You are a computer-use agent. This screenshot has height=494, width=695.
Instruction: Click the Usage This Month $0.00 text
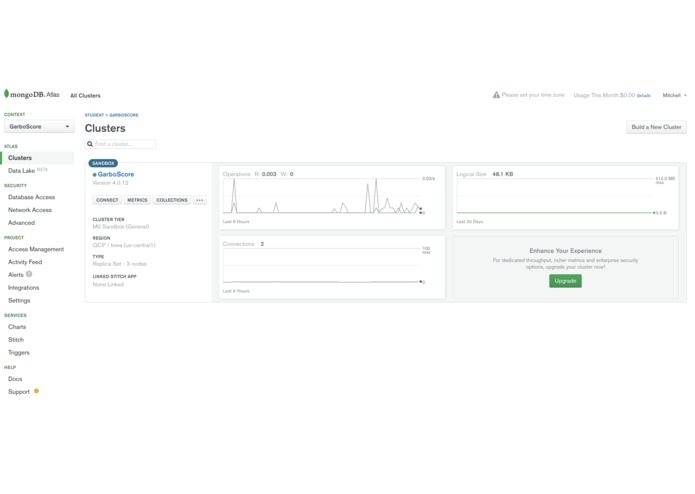click(x=604, y=95)
